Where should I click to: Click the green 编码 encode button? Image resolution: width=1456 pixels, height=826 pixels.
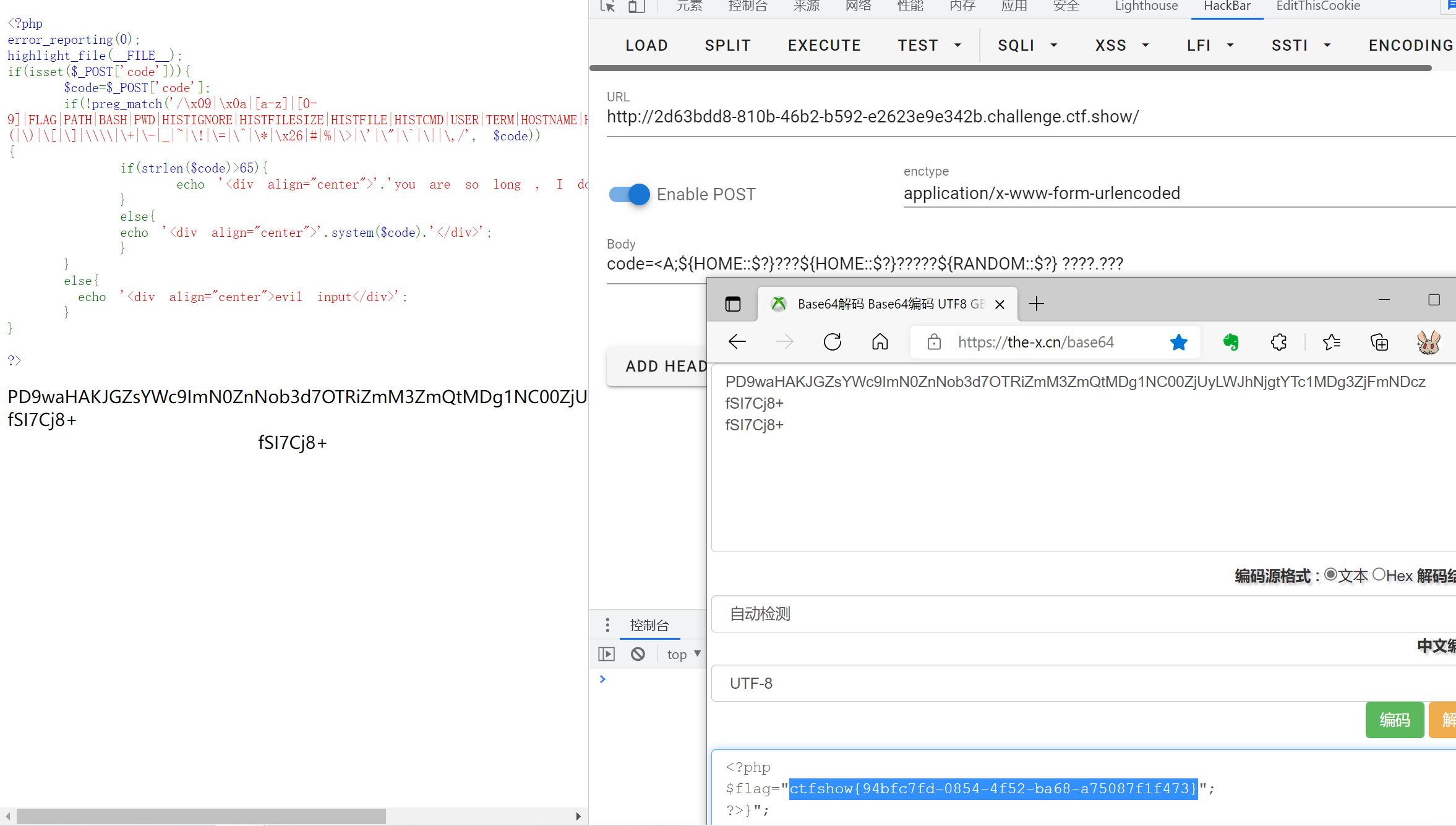1394,720
